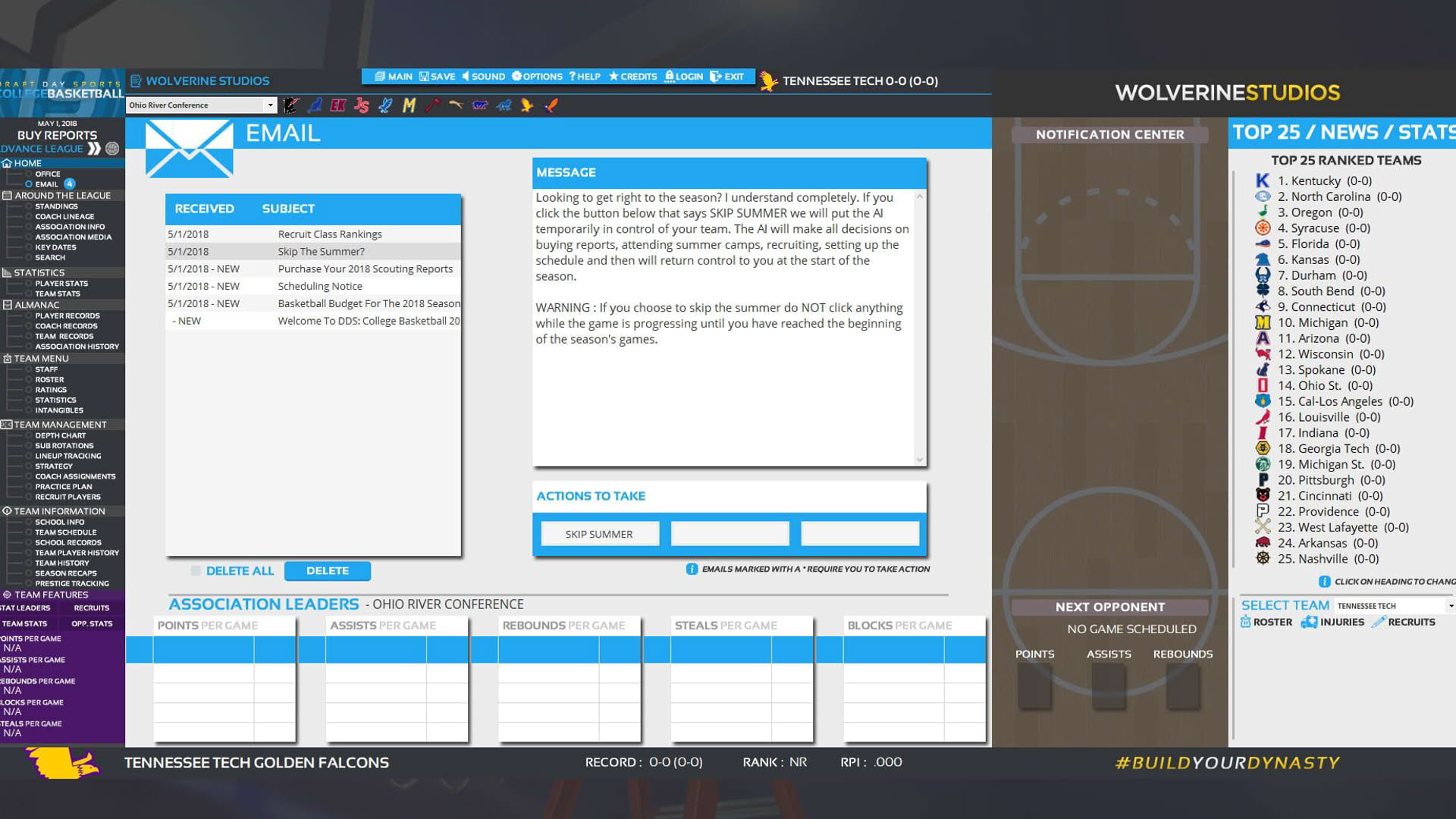Screen dimensions: 1456x819
Task: Open the Opp. Stats tab
Action: pos(92,623)
